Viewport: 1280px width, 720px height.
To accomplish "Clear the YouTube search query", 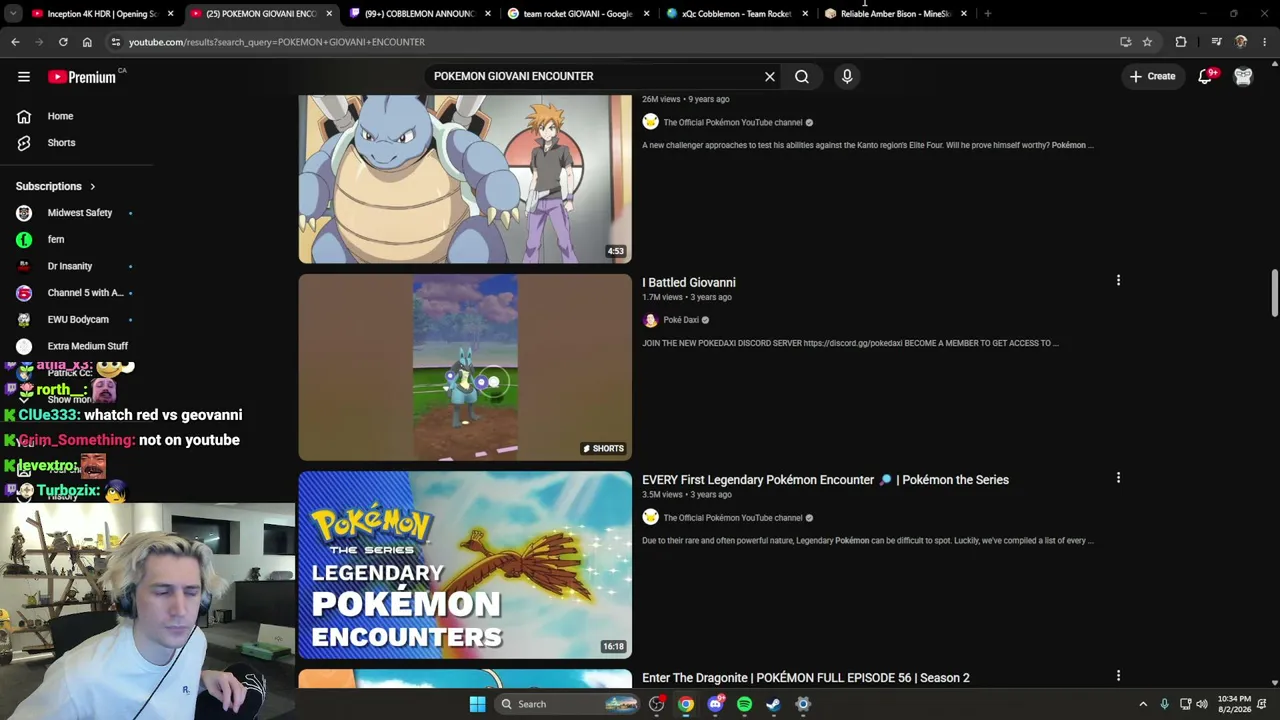I will click(770, 76).
